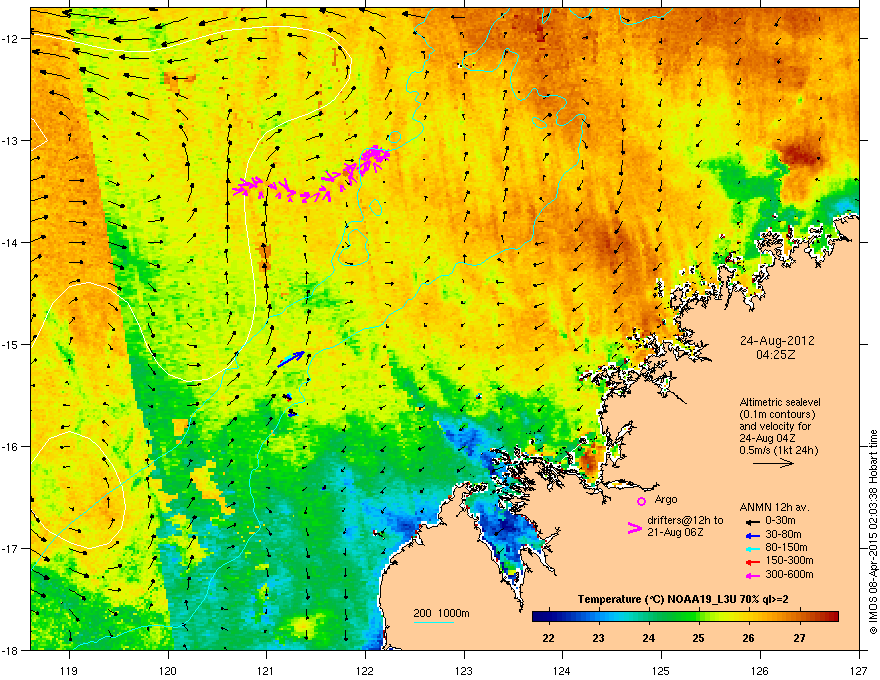Click the '300-600m' depth label
The image size is (880, 680).
(x=789, y=574)
